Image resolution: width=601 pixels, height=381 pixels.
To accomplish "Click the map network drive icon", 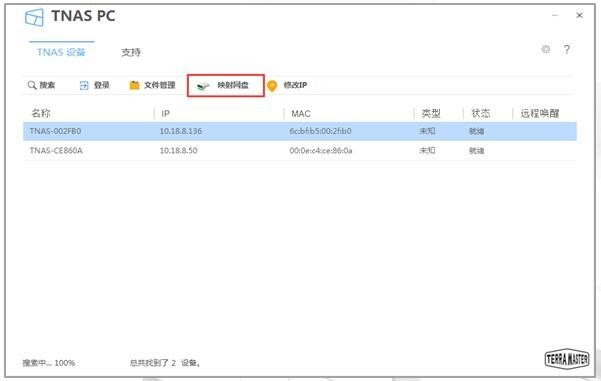I will [203, 86].
